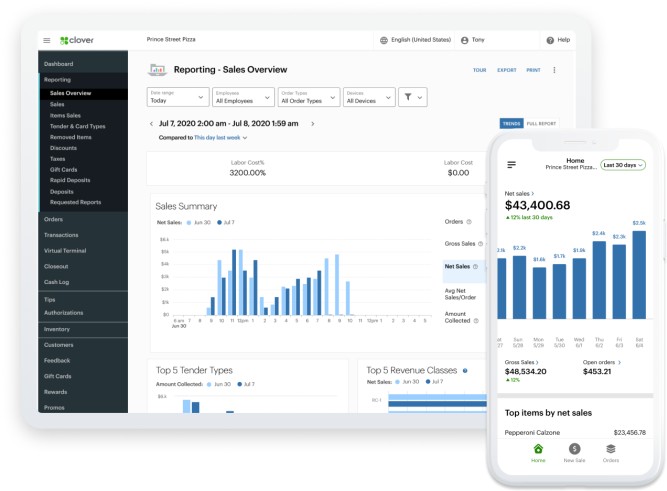Click the Net Sales info icon
Screen dimensions: 667x491
coord(475,266)
